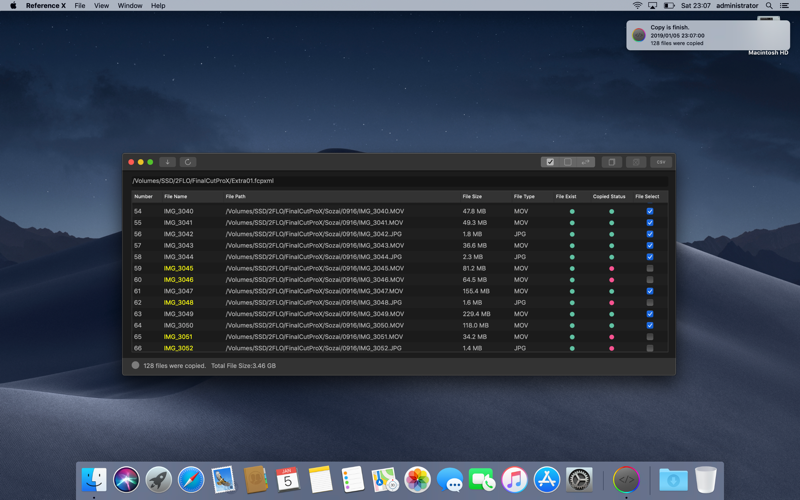Viewport: 800px width, 500px height.
Task: Click the green File Exist dot for IMG_3050
Action: (572, 326)
